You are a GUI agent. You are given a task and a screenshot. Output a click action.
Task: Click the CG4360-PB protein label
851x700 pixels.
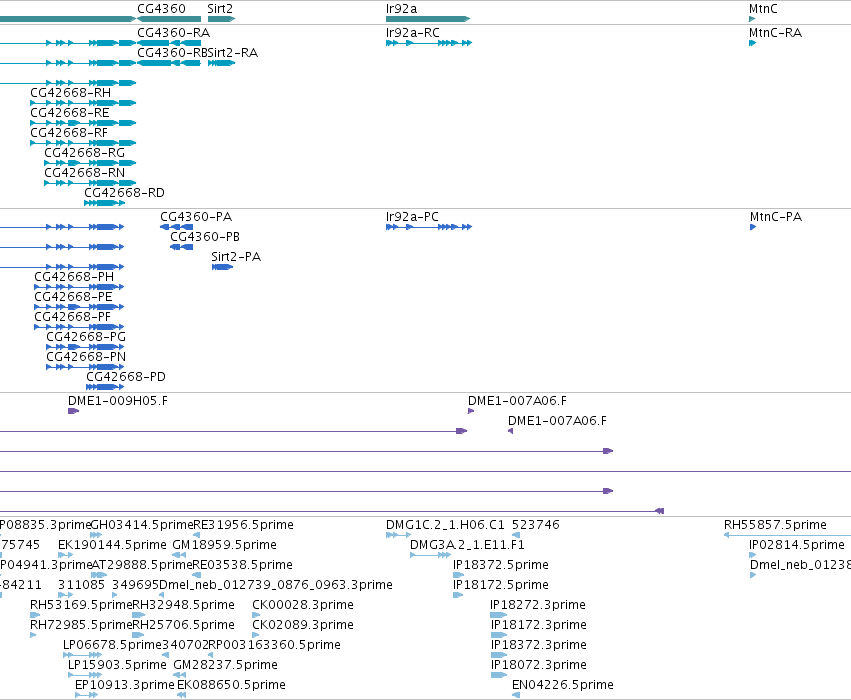point(205,237)
